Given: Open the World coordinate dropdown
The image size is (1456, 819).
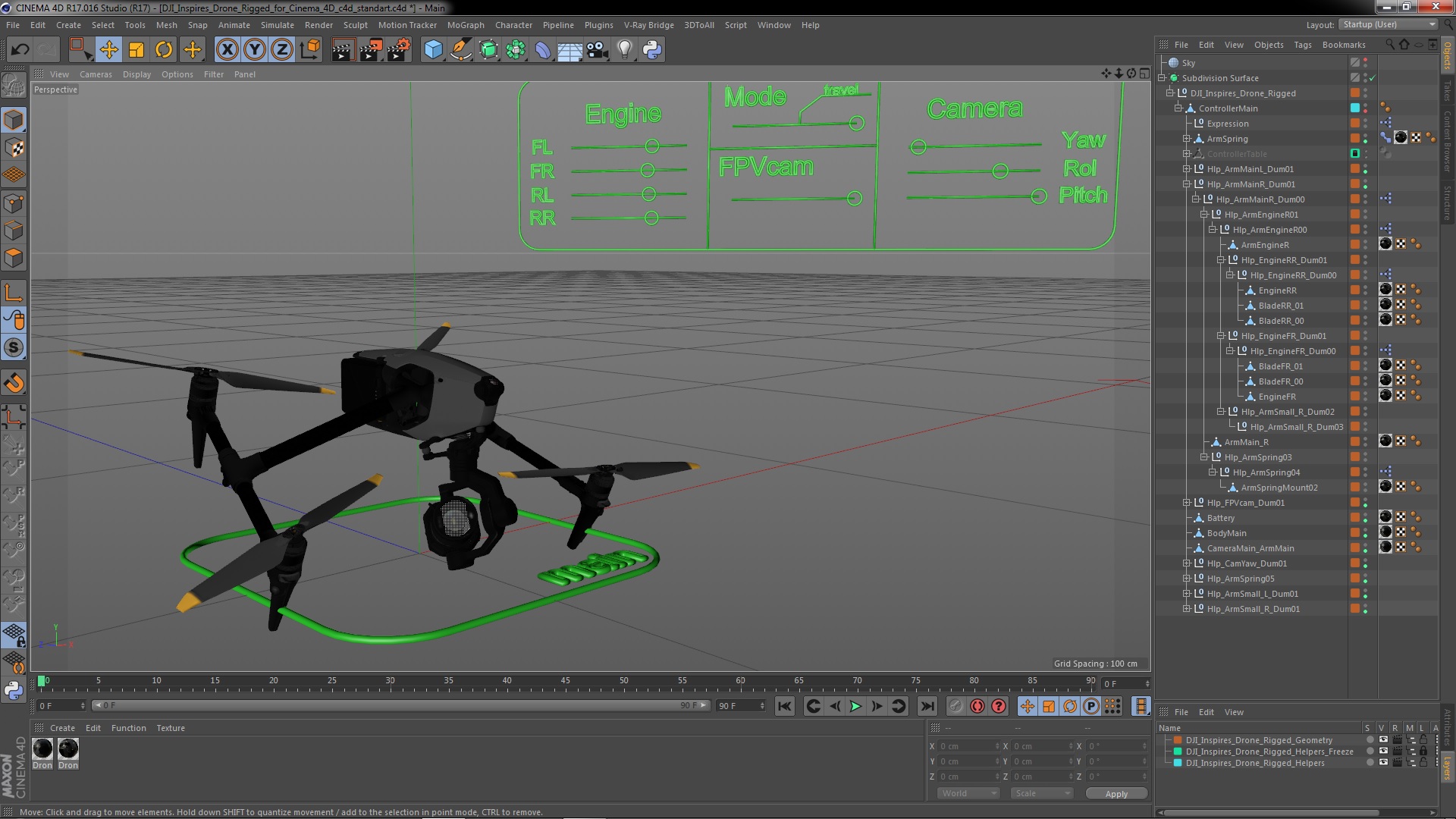Looking at the screenshot, I should point(969,793).
